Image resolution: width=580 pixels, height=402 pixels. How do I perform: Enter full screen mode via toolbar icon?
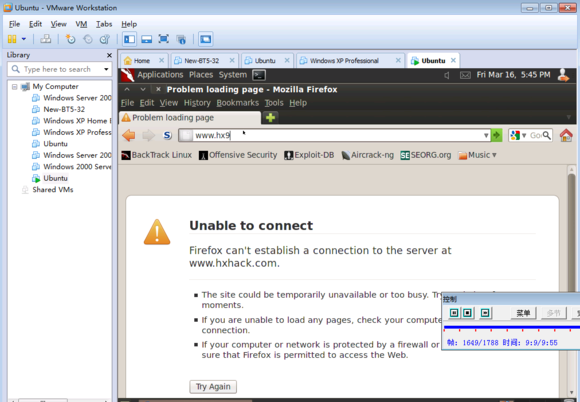point(163,39)
